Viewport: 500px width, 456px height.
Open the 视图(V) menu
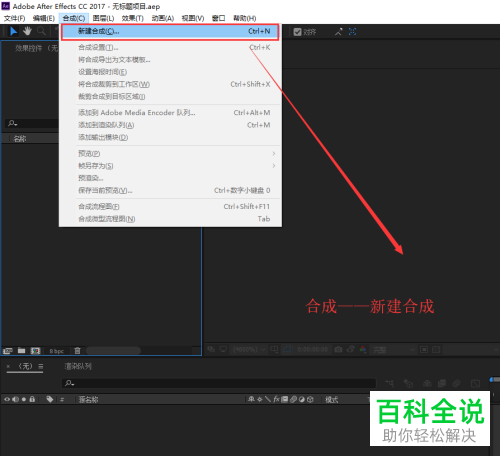pyautogui.click(x=193, y=18)
